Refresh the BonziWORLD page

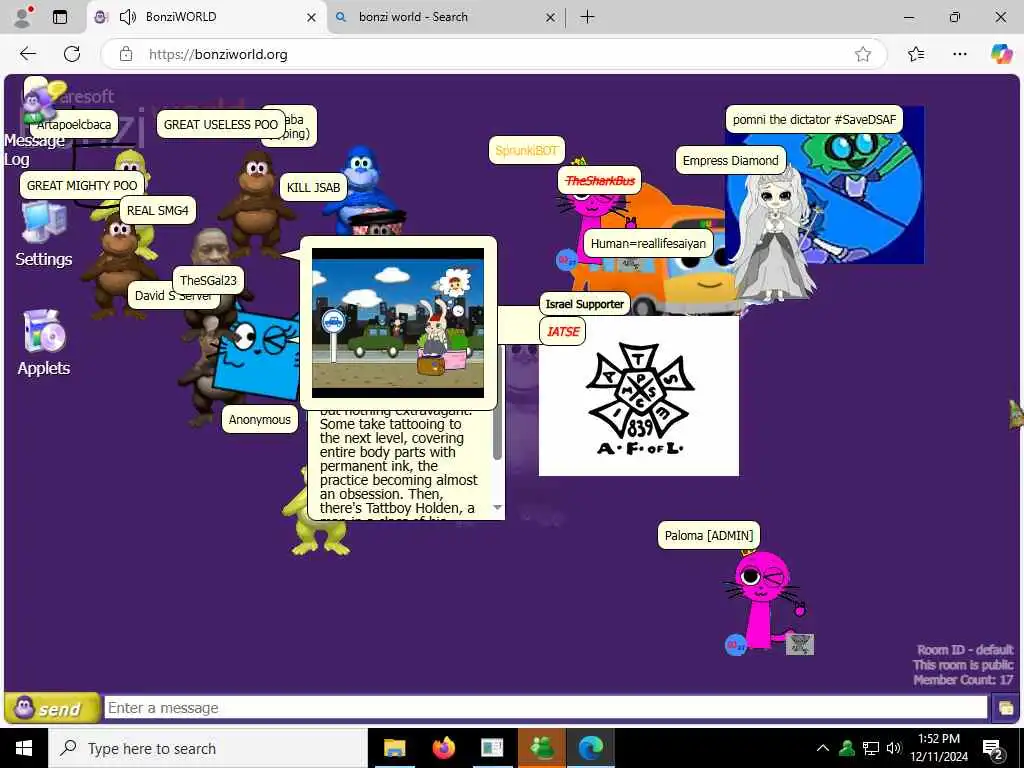[72, 54]
